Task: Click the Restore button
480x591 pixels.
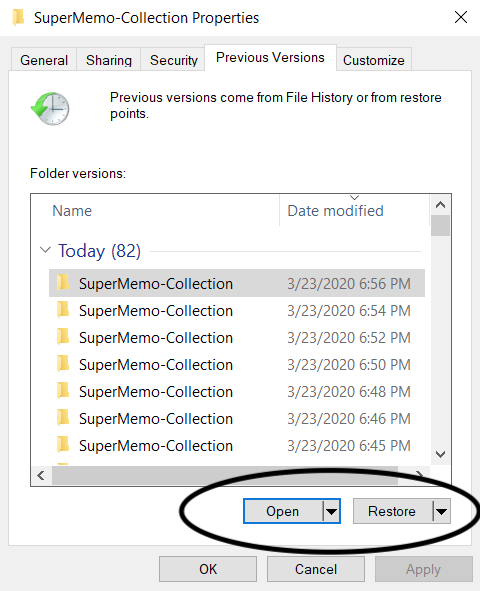Action: click(392, 511)
